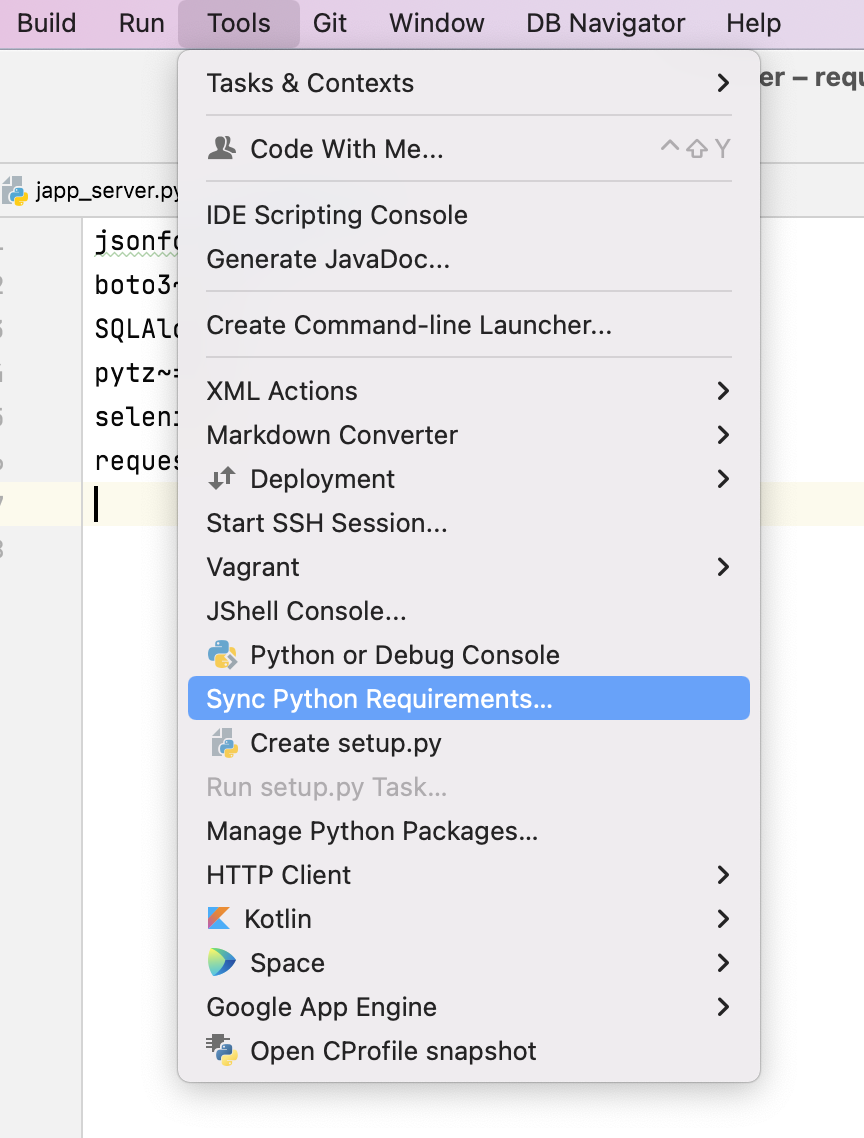Click the reques line in editor
The height and width of the screenshot is (1138, 864).
pos(136,461)
